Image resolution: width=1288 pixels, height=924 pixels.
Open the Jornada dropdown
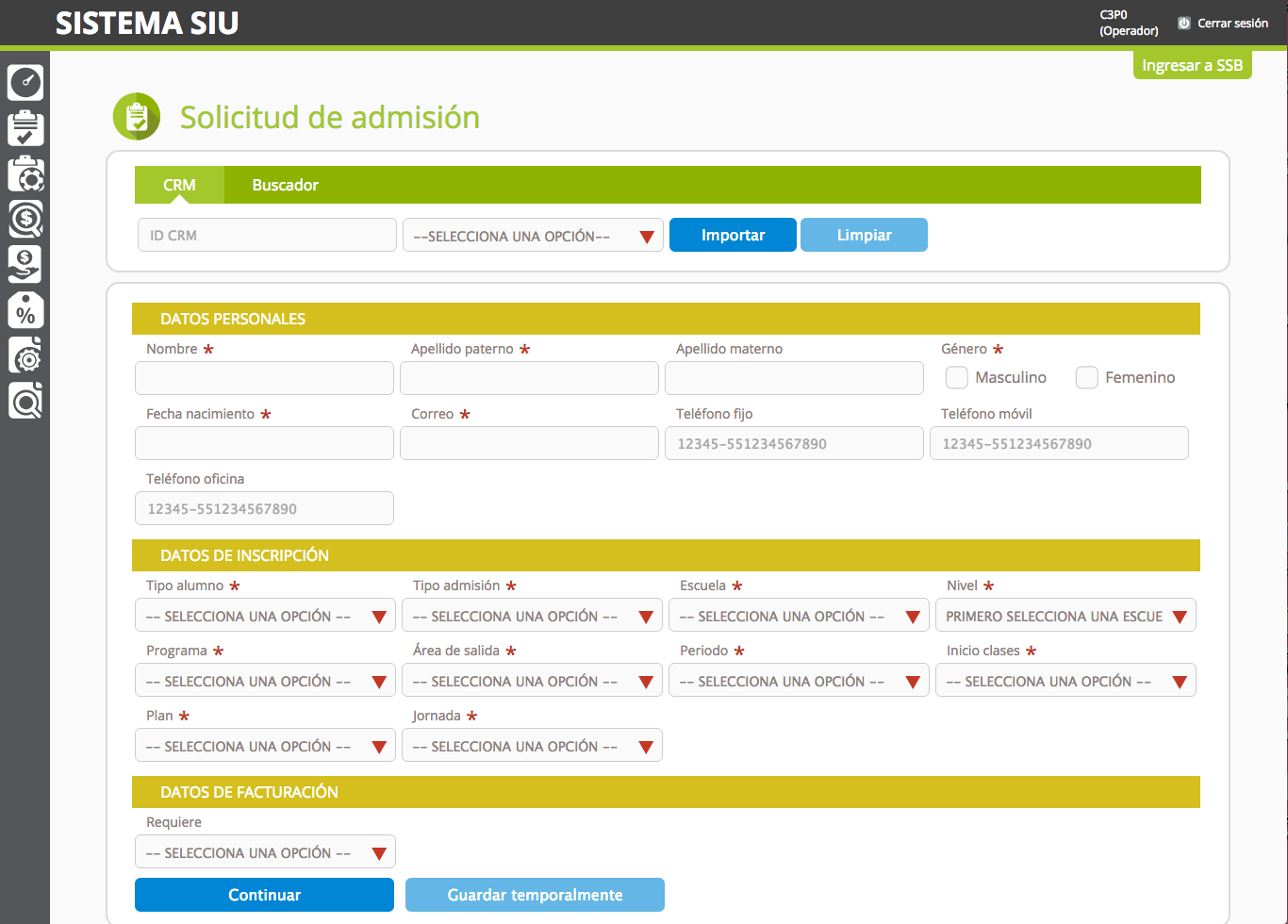tap(532, 746)
